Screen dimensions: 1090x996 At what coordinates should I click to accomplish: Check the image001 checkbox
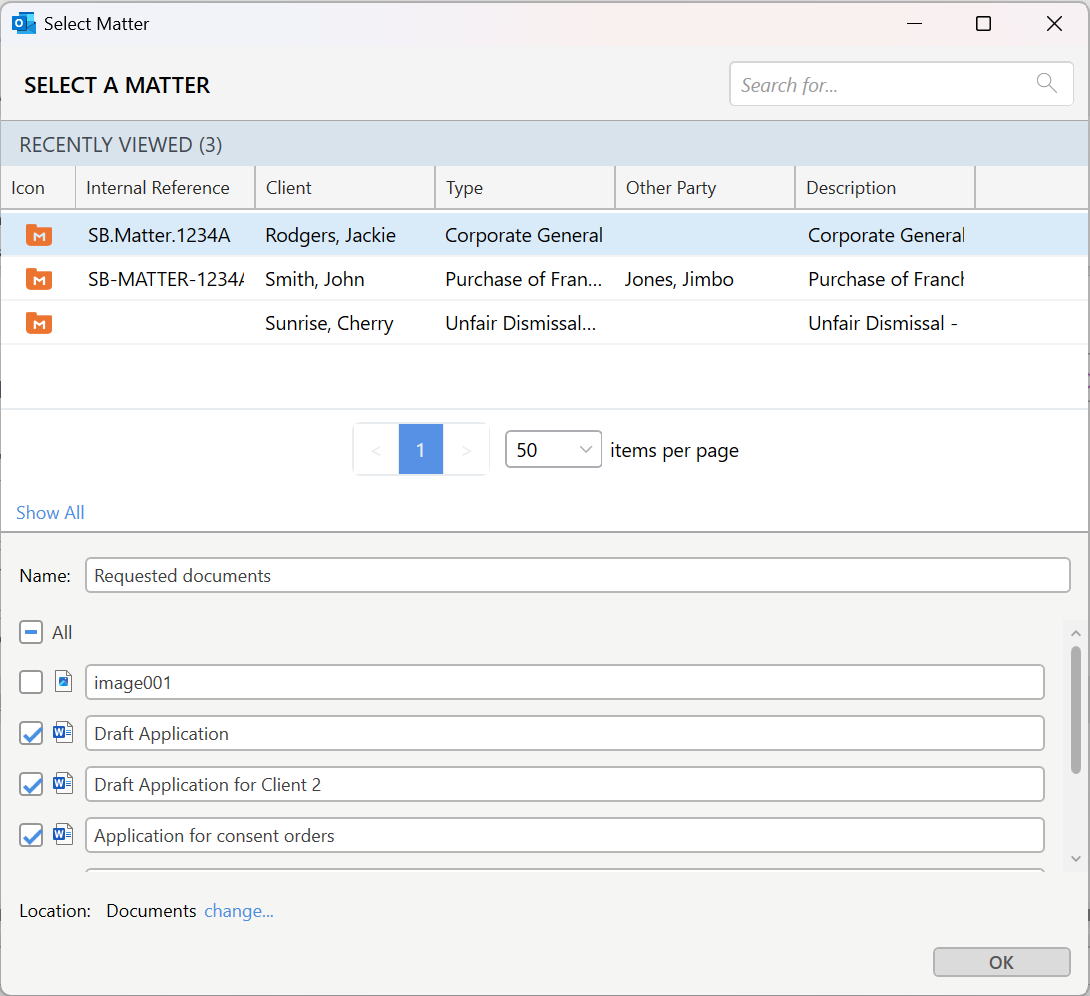[x=31, y=682]
